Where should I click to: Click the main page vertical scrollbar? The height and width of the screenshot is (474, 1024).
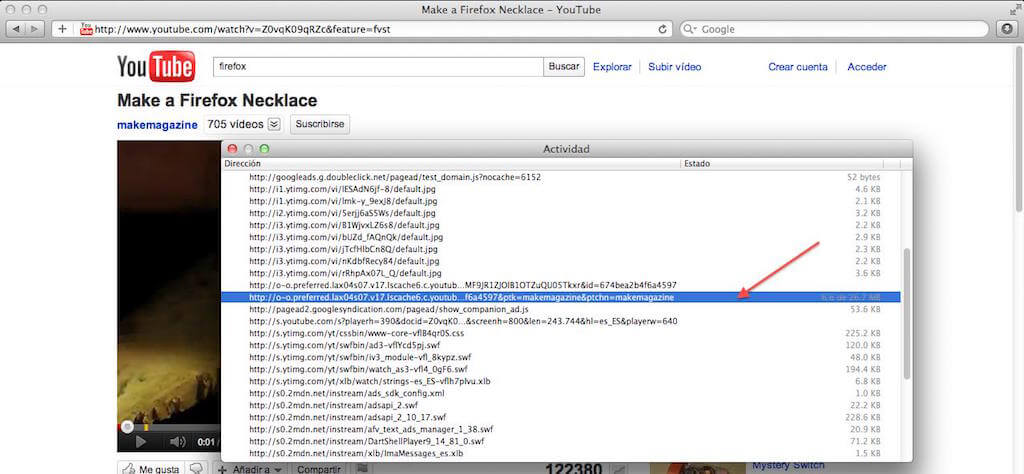coord(1019,131)
